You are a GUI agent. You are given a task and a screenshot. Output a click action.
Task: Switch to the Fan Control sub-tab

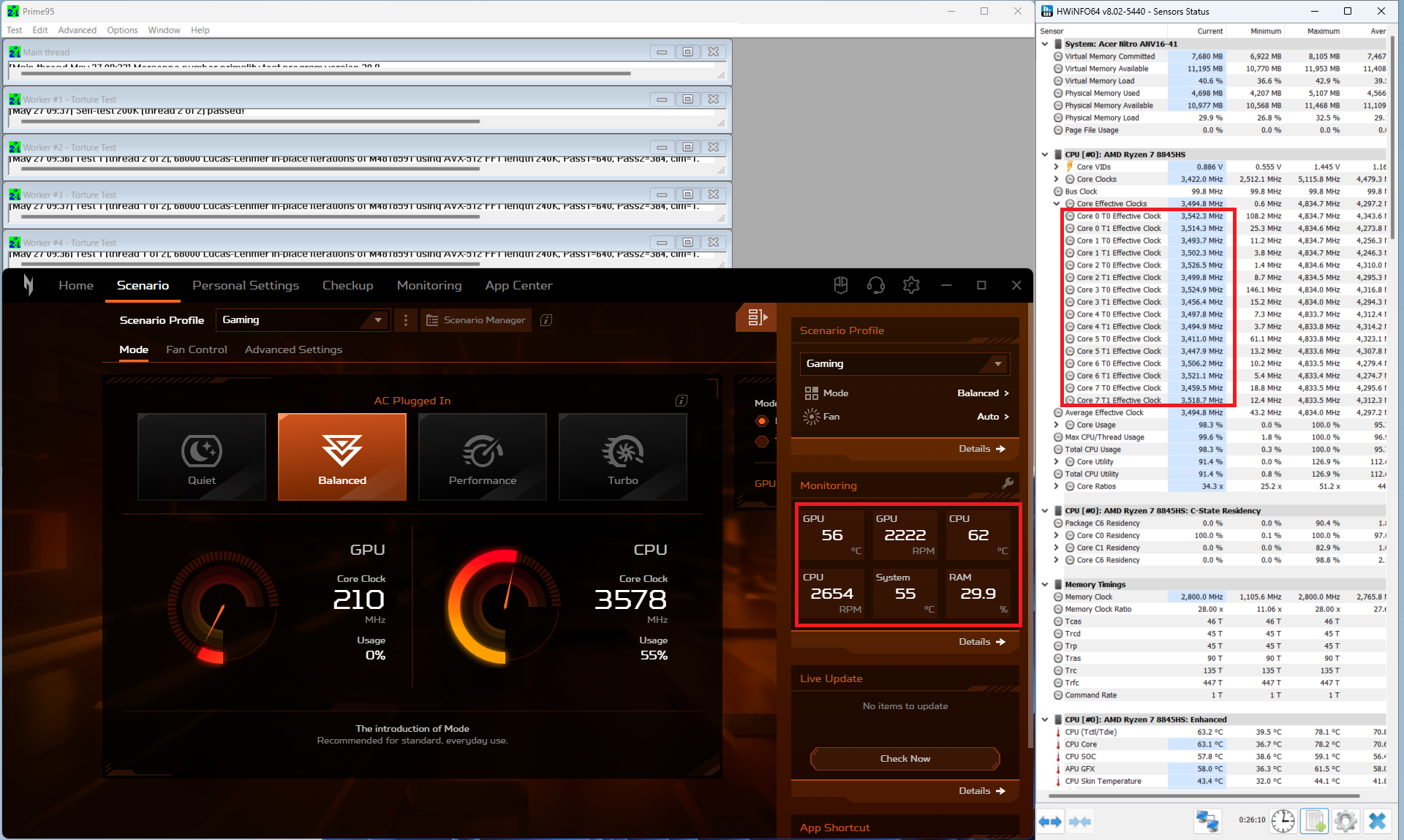tap(197, 349)
